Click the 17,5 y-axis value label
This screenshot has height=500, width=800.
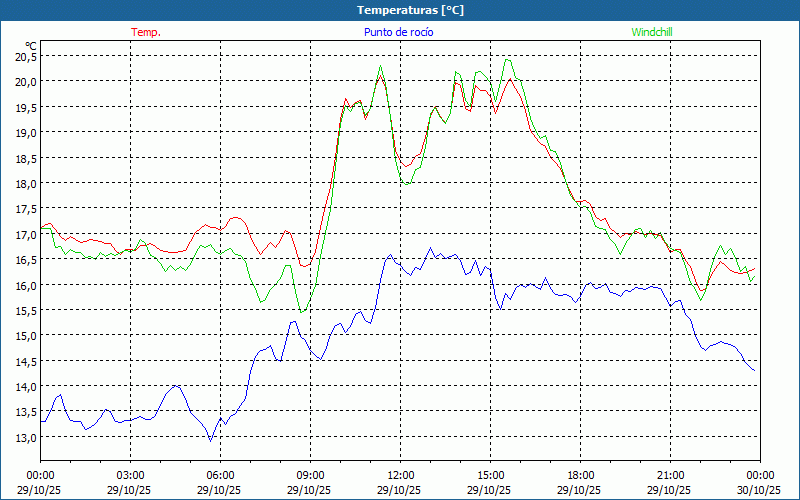pos(25,209)
